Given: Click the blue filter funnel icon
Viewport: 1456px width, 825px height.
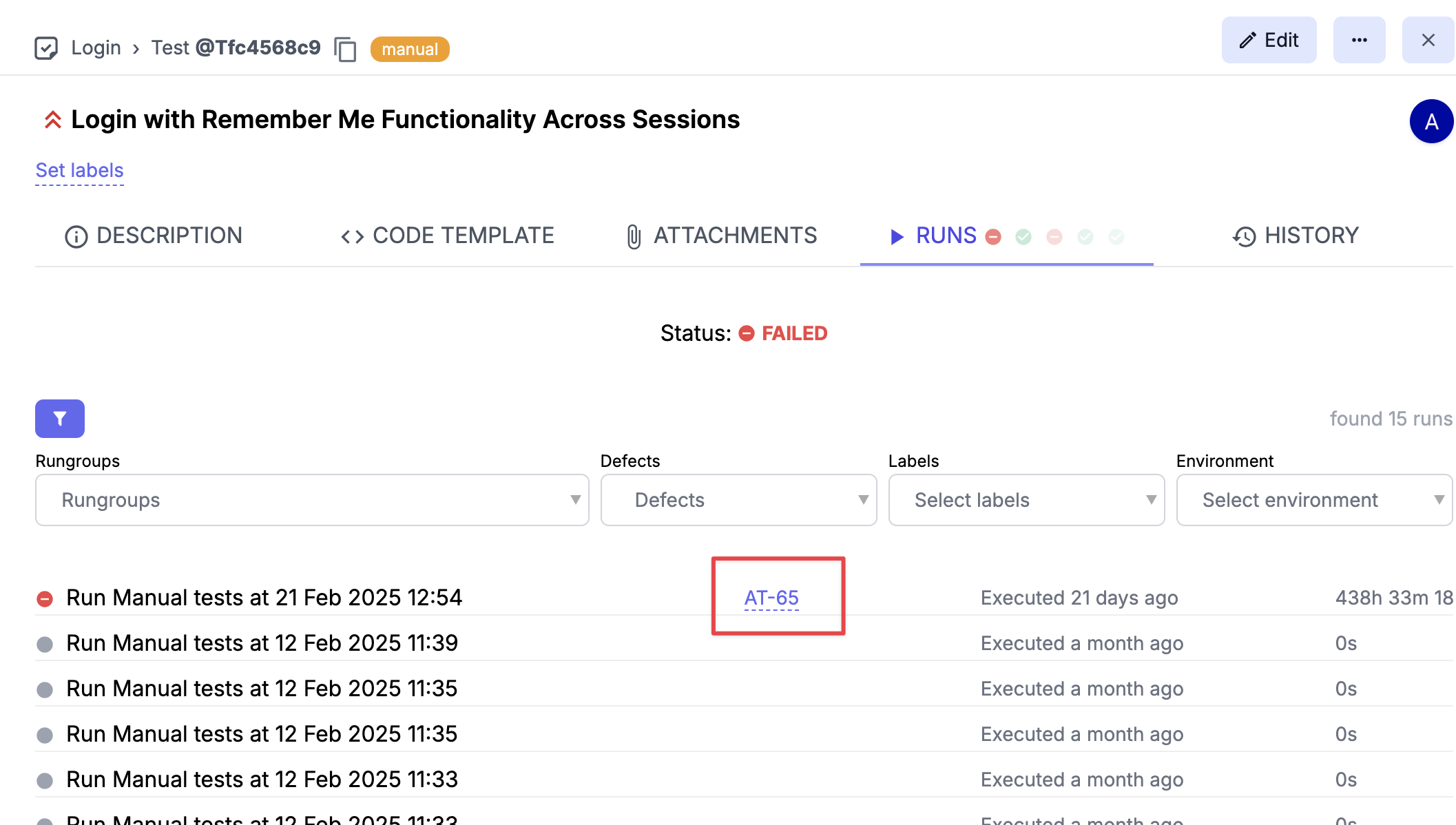Looking at the screenshot, I should (x=60, y=419).
